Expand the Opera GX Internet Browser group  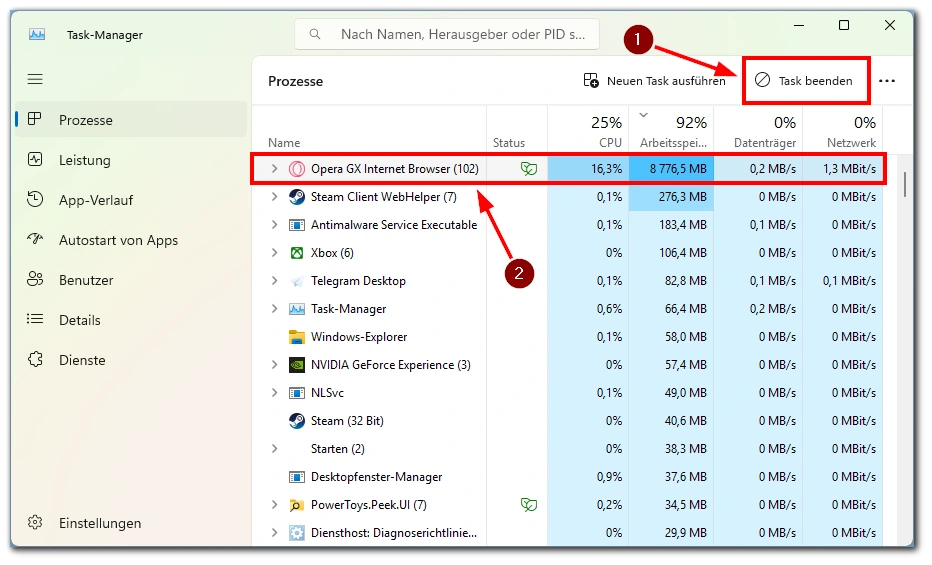pyautogui.click(x=274, y=169)
